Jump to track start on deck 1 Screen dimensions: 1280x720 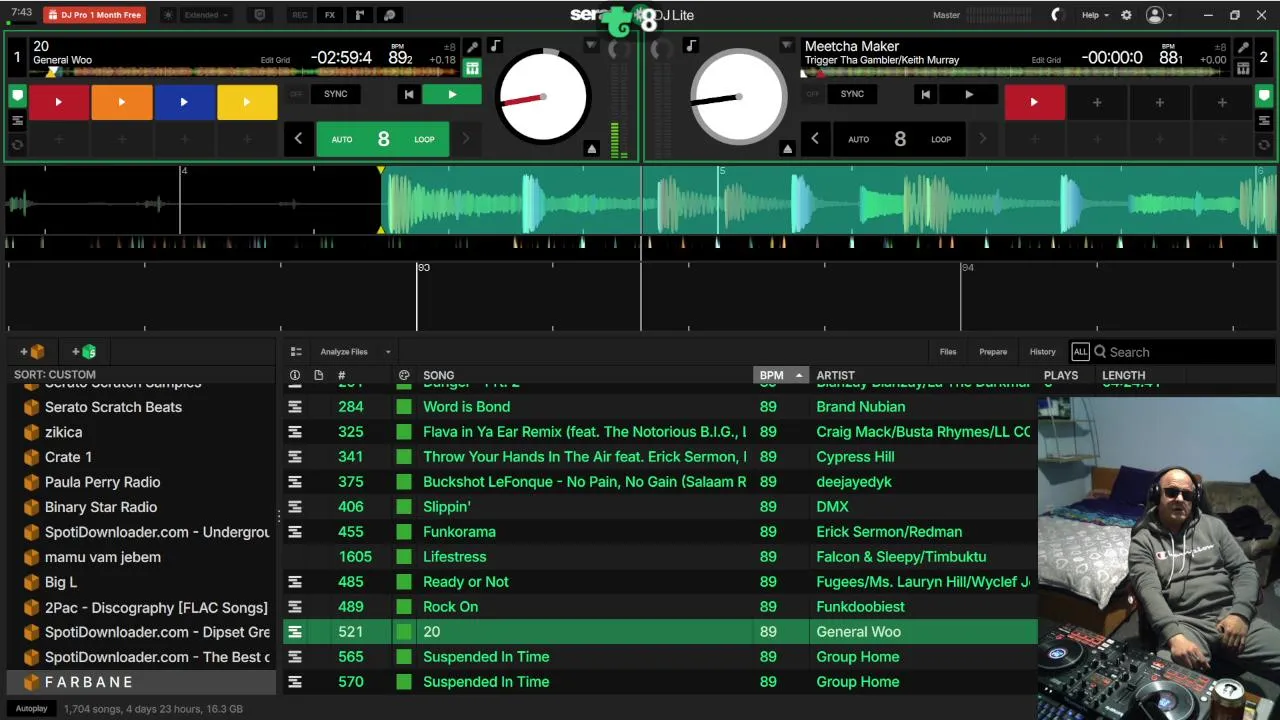coord(408,94)
